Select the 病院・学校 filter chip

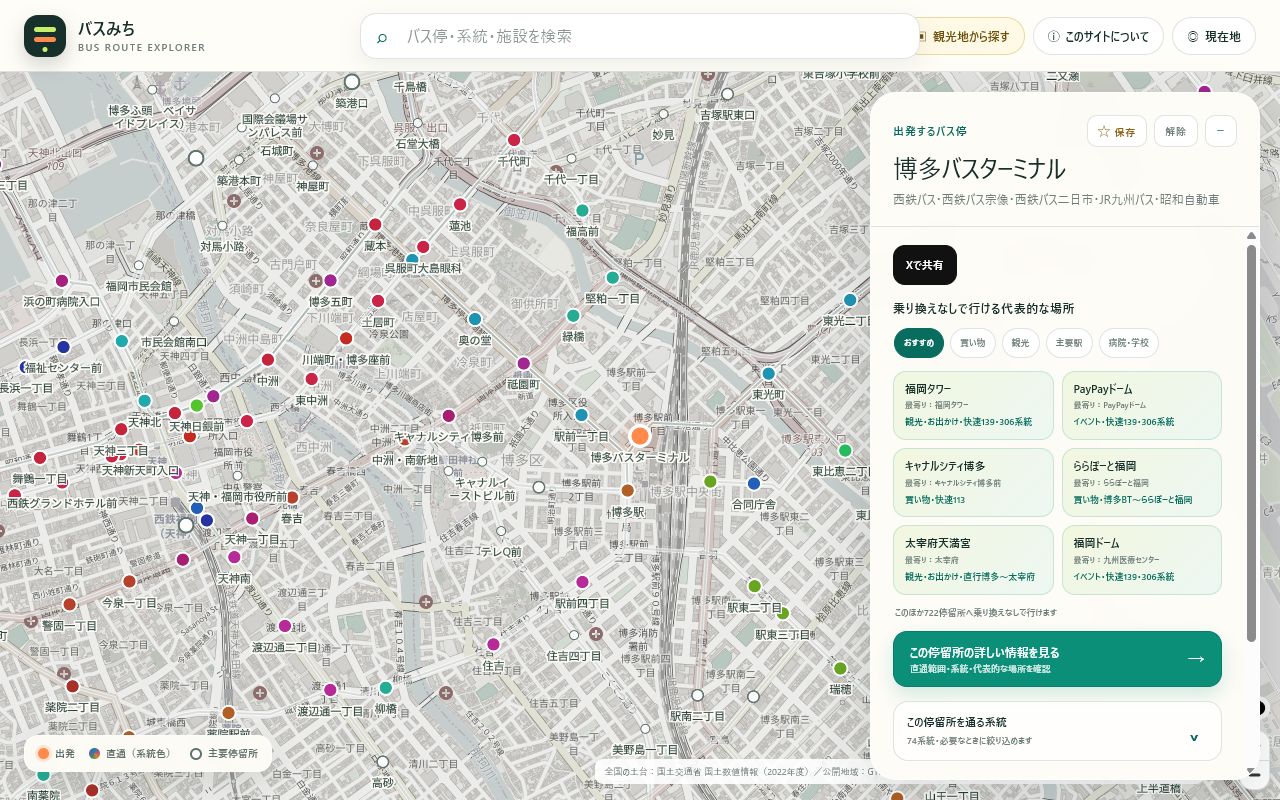click(x=1129, y=343)
